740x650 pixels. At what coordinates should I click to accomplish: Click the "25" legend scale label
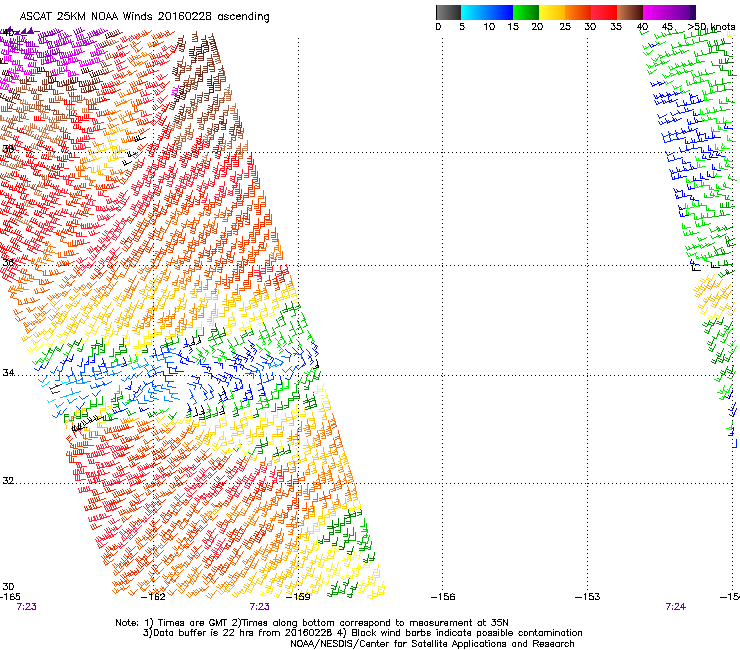click(565, 27)
